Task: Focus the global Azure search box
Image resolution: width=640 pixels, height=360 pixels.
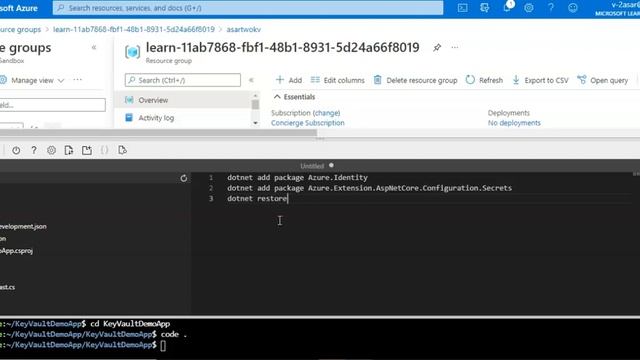Action: coord(248,8)
